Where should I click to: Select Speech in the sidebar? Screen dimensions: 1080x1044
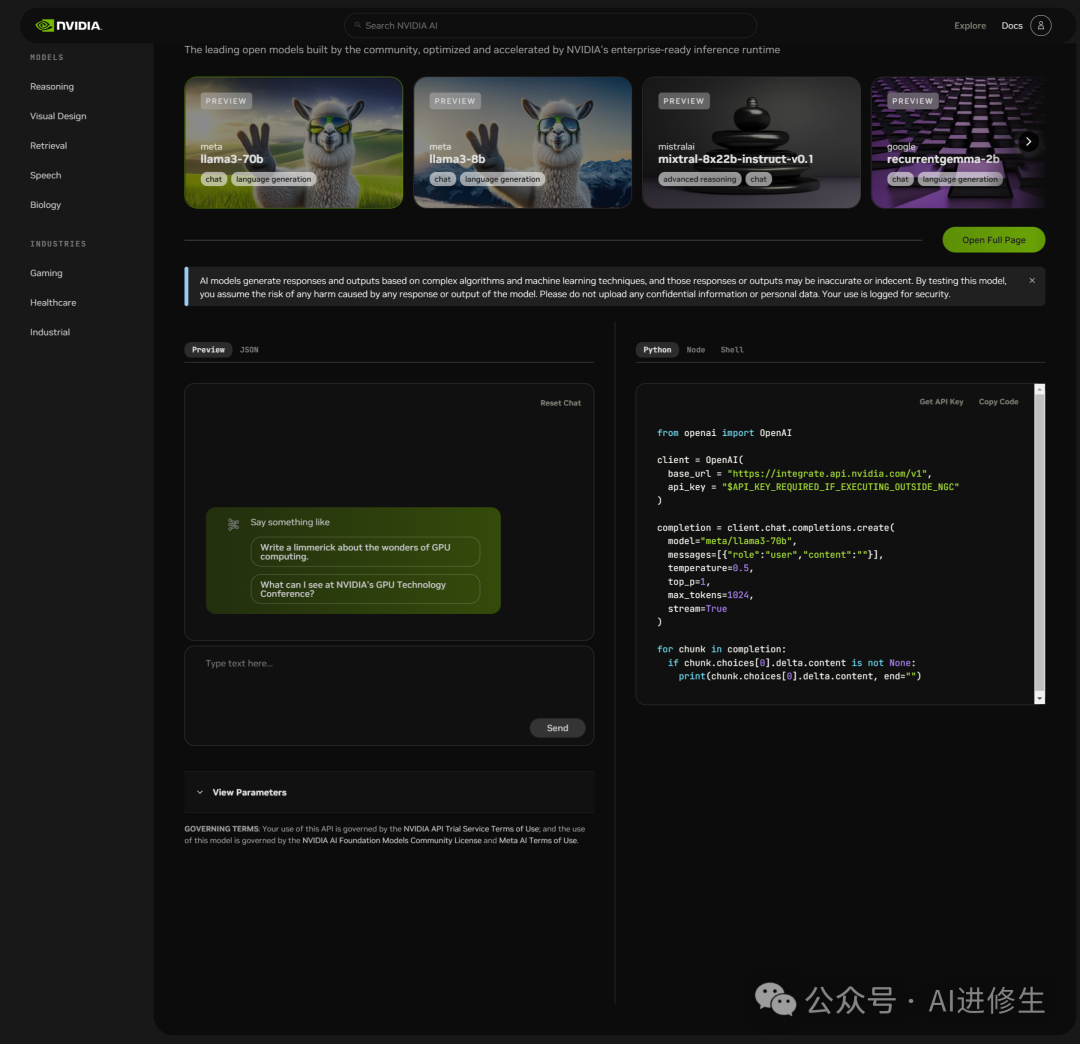45,176
